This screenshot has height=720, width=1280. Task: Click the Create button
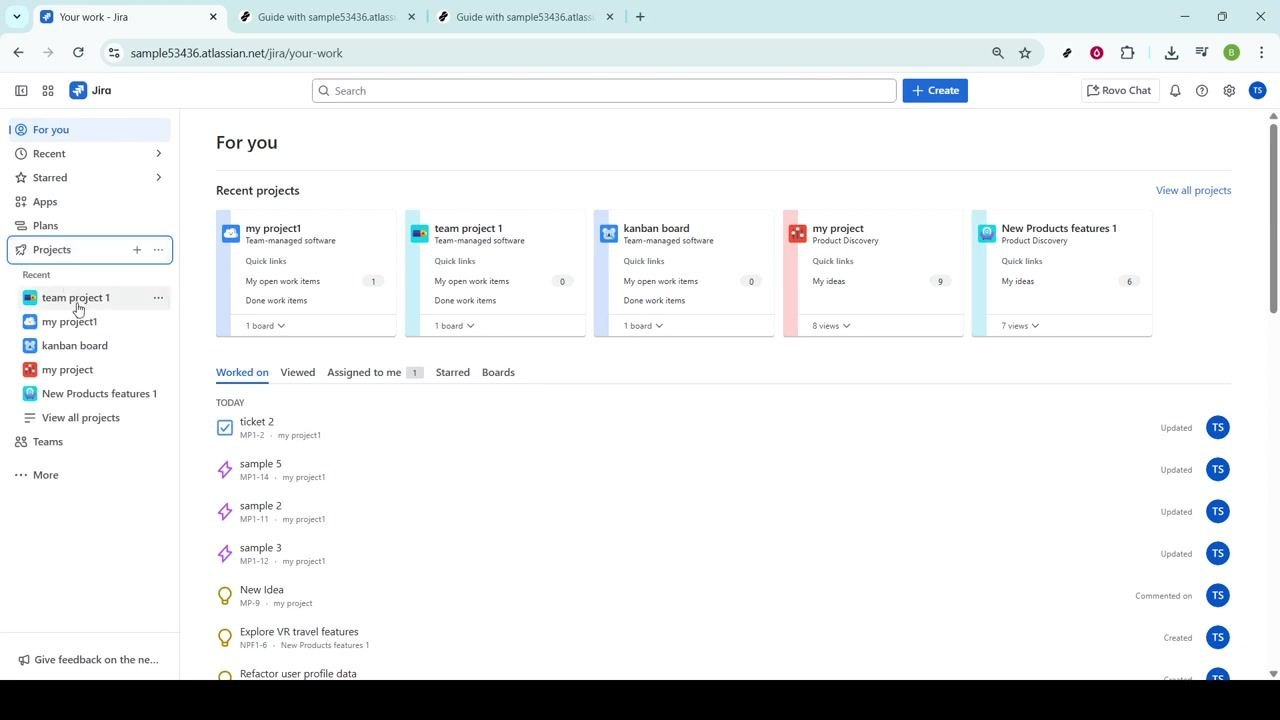click(x=935, y=90)
